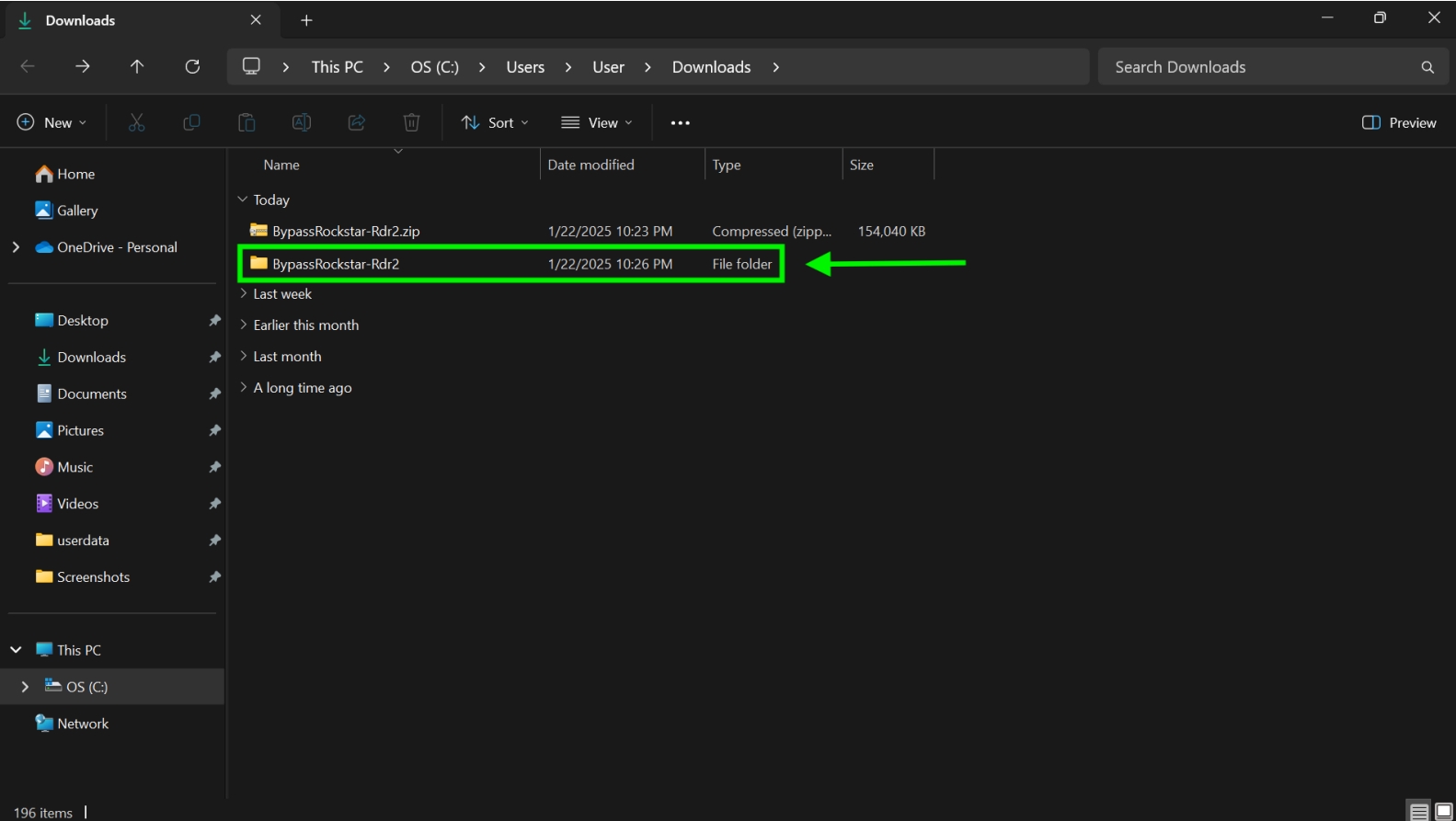Expand the Last month group
Screen dimensions: 1456x821
(243, 356)
